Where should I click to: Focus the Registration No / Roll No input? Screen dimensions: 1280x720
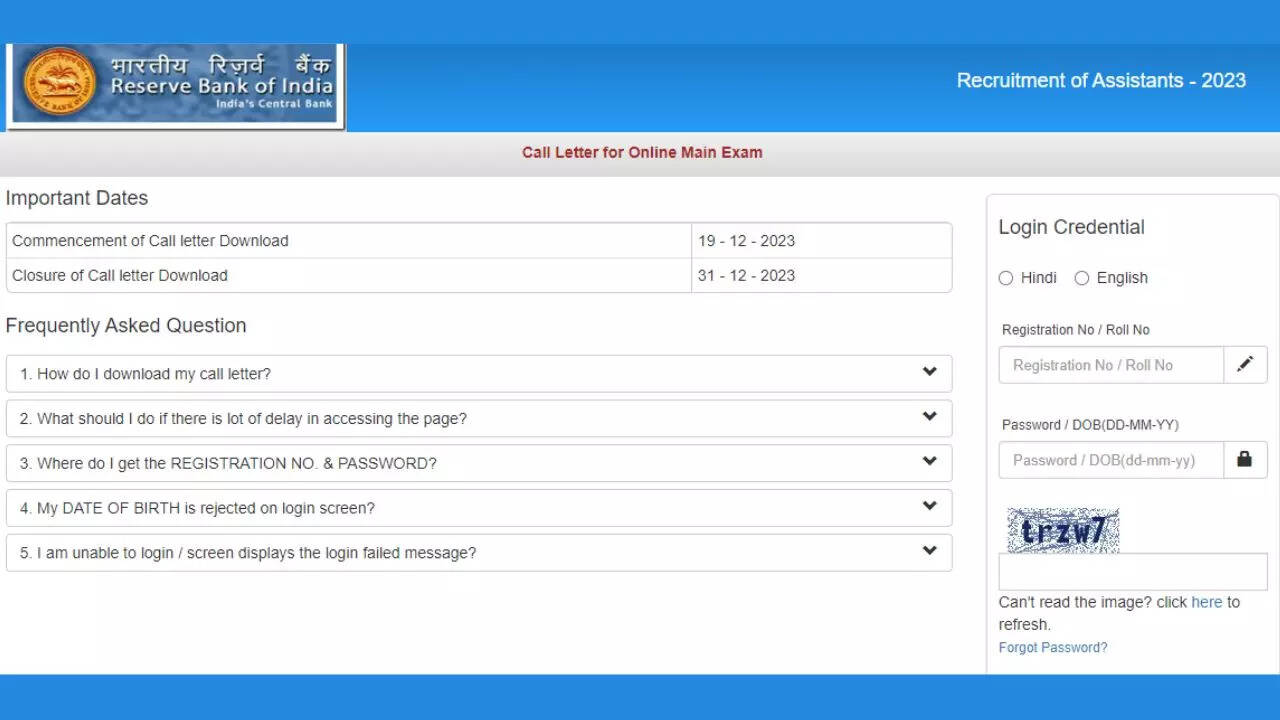[1111, 365]
